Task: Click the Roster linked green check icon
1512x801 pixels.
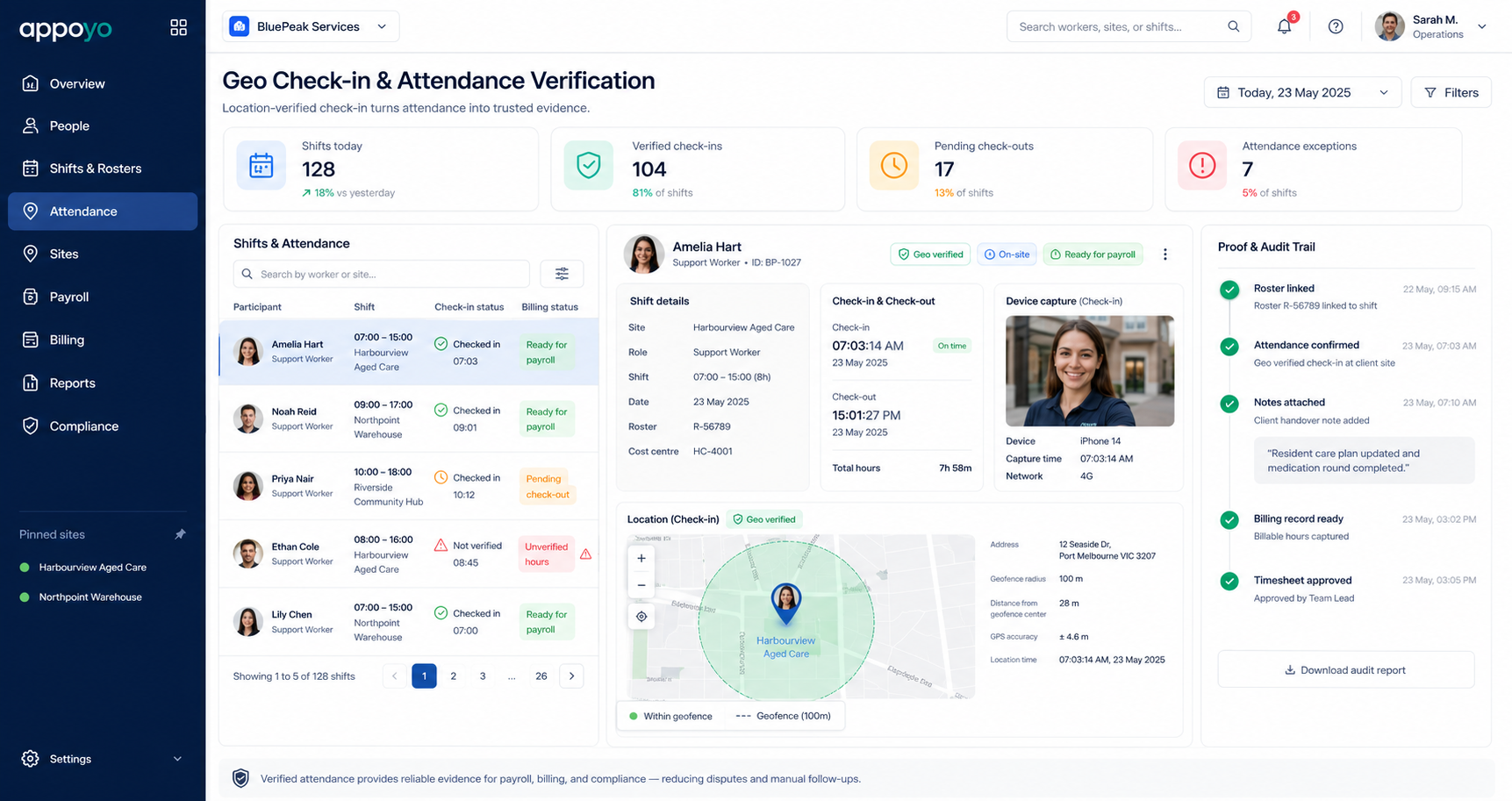Action: tap(1229, 290)
